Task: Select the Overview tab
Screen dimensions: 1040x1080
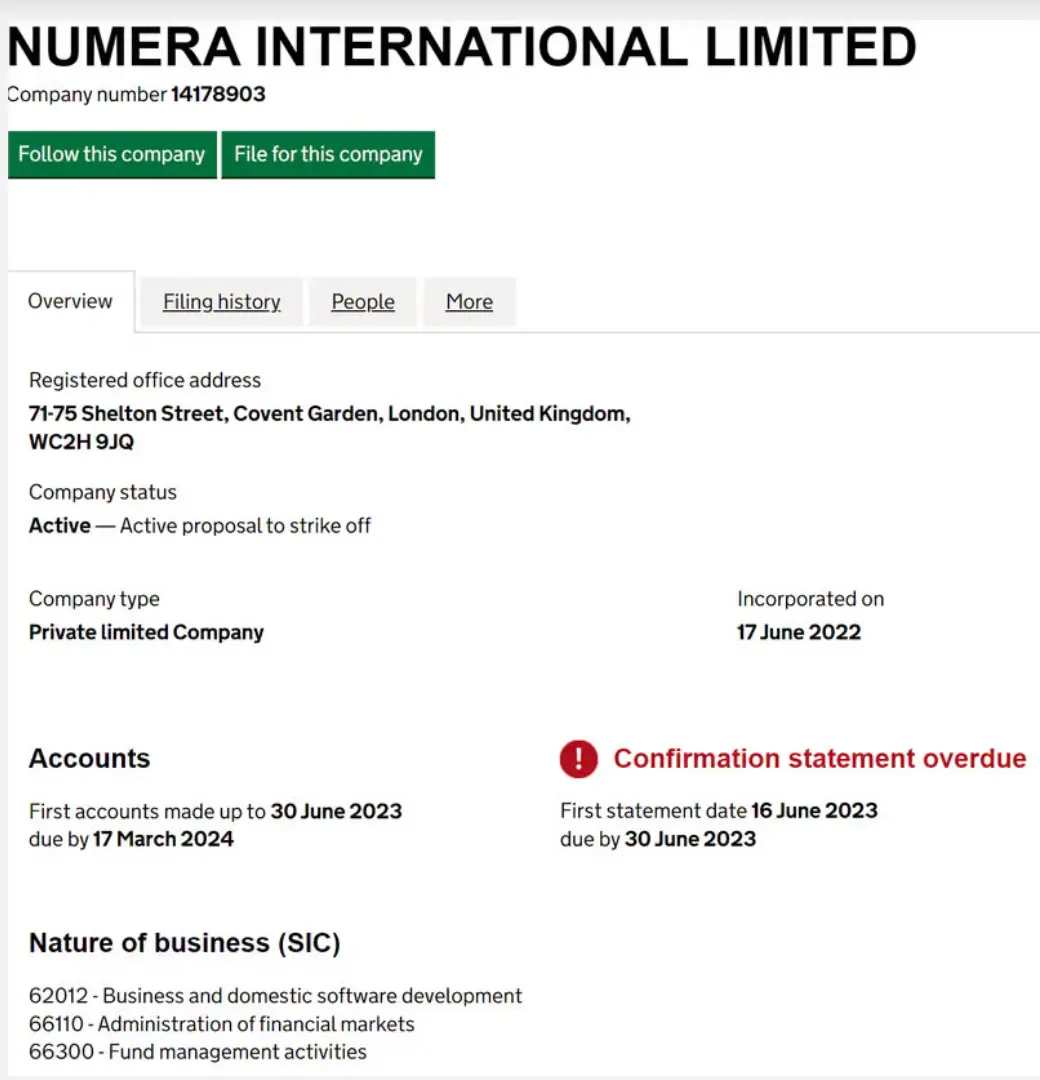Action: 69,300
